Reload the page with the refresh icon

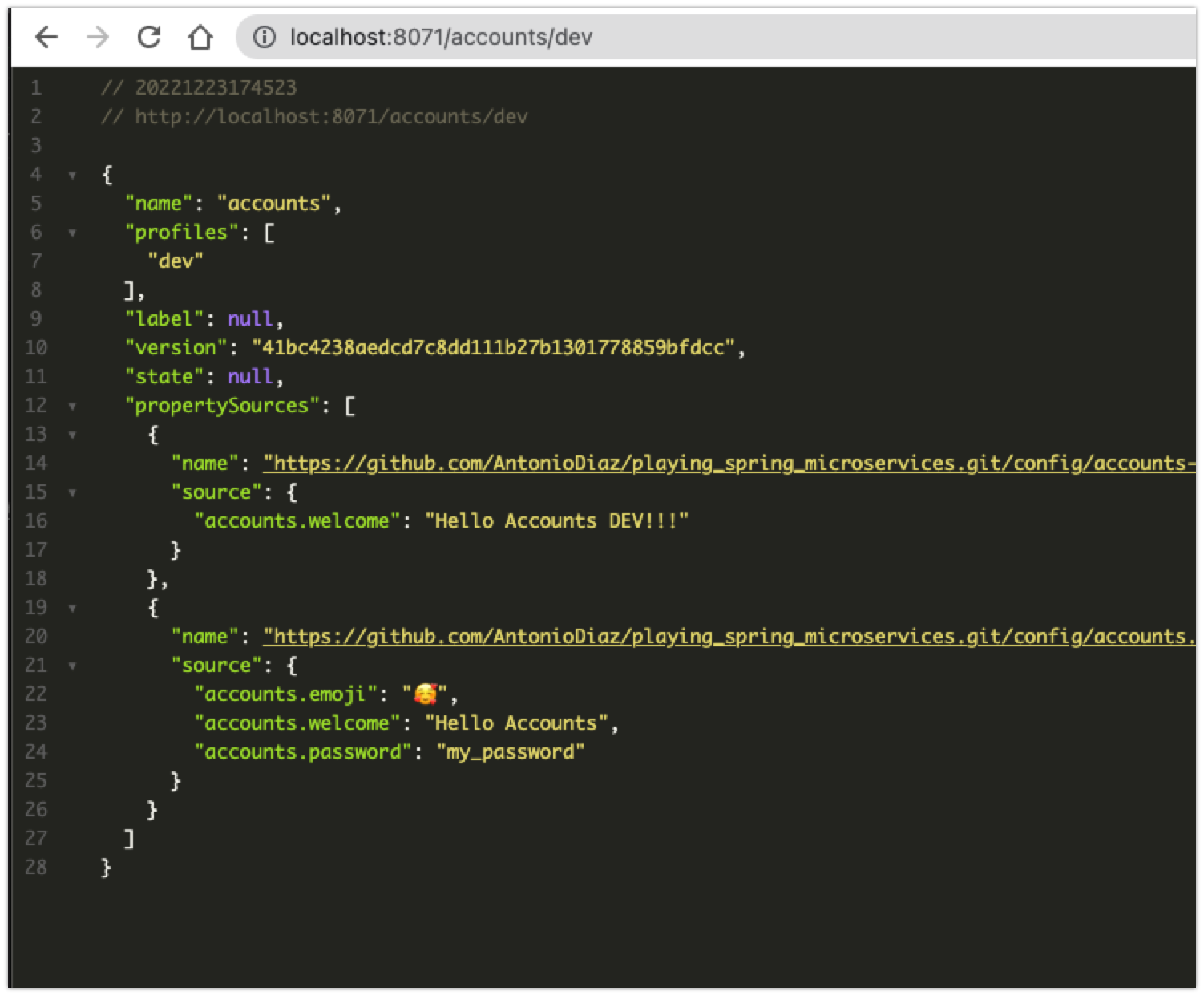click(x=149, y=37)
